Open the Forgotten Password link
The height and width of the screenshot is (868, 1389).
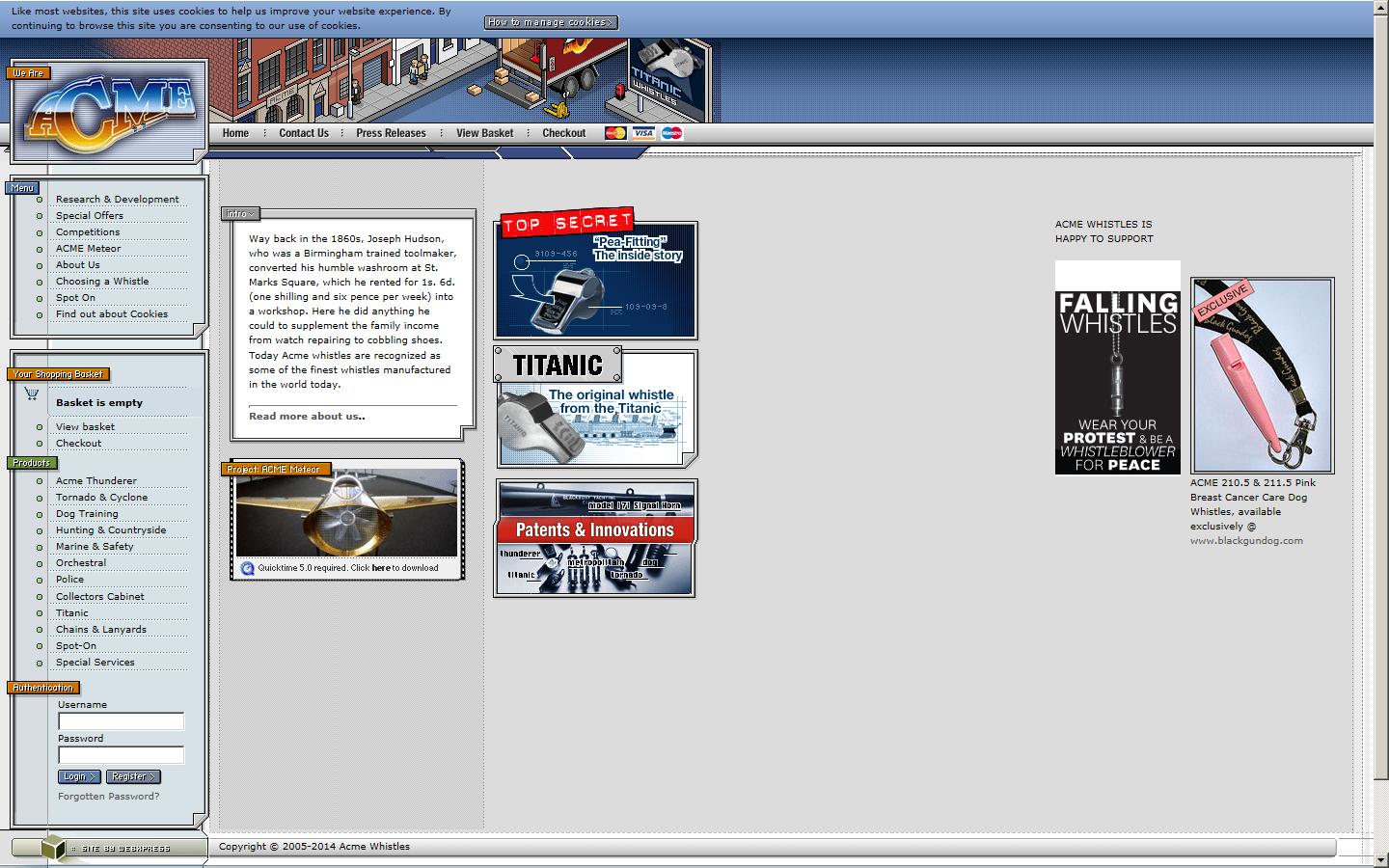pos(108,797)
